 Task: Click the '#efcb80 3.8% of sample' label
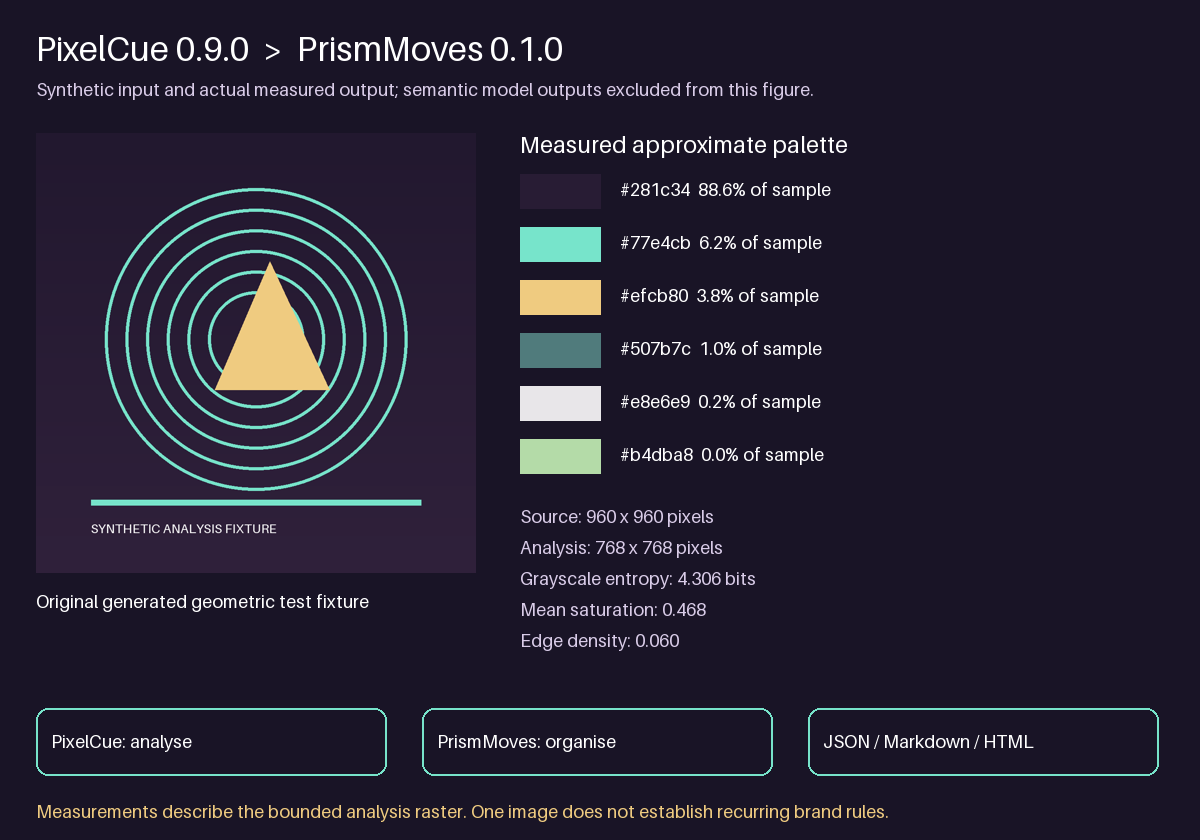719,296
